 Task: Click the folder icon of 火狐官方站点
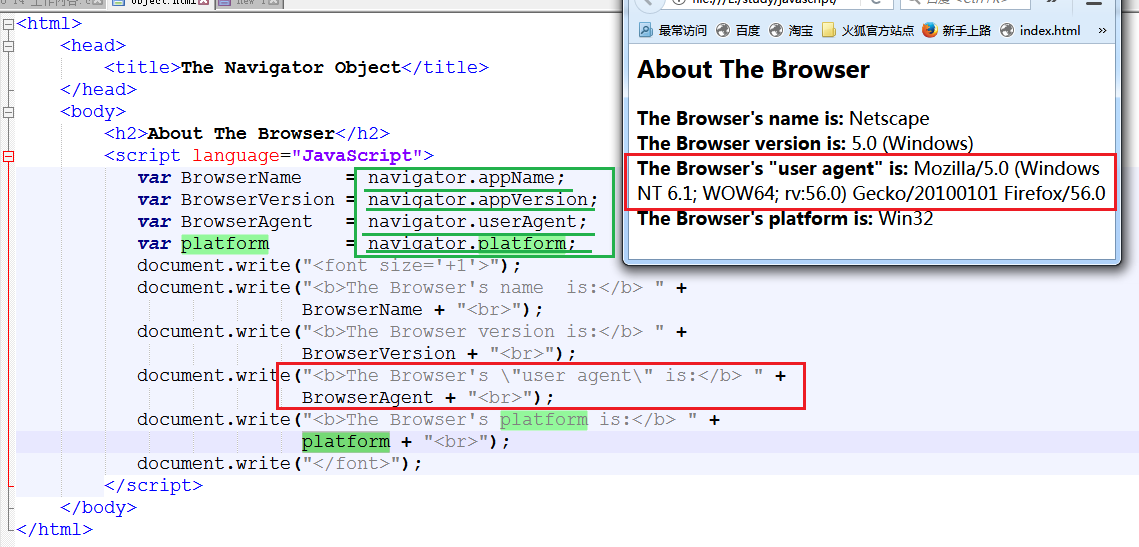pyautogui.click(x=829, y=31)
